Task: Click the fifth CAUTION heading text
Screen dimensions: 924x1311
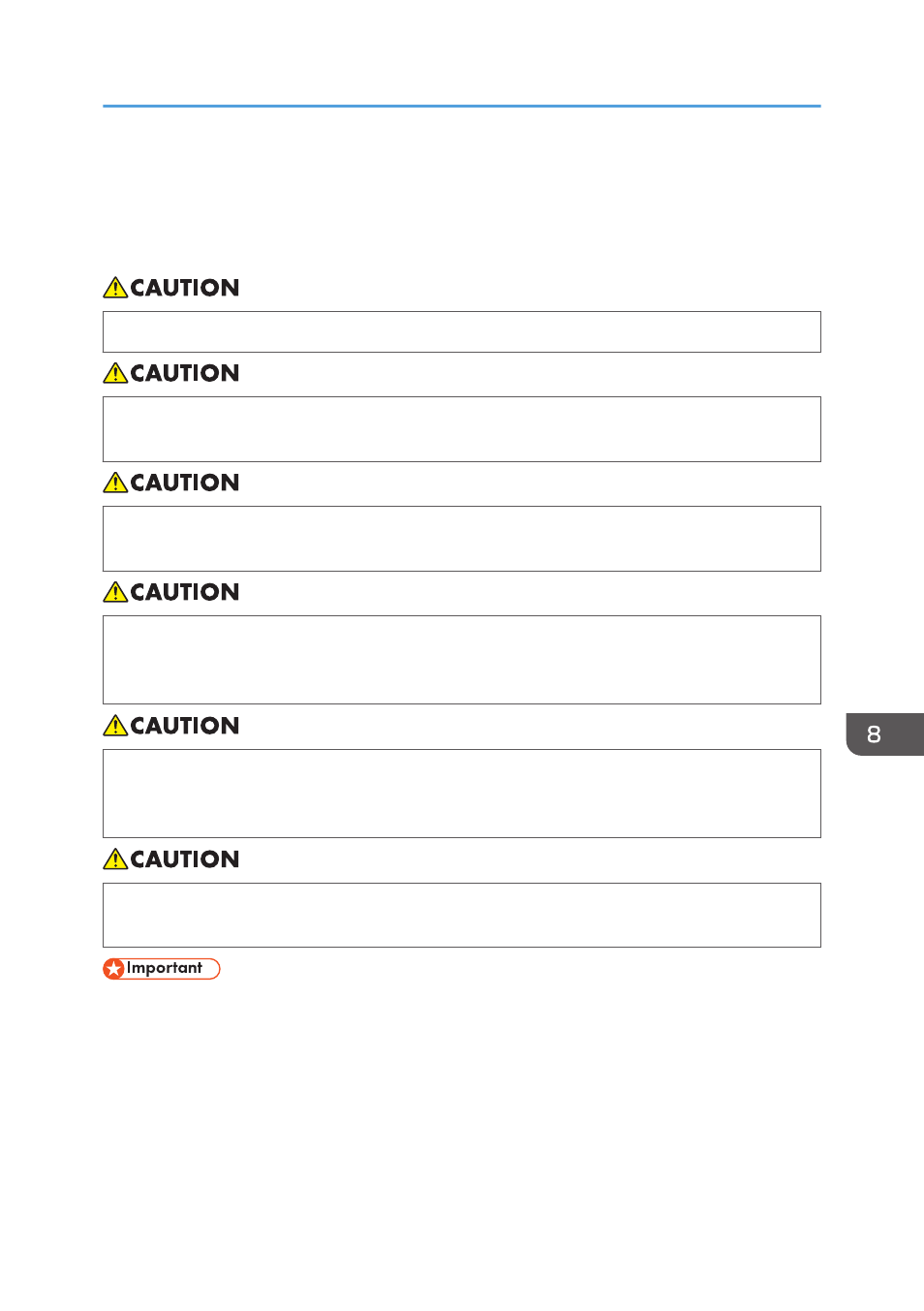Action: click(185, 726)
